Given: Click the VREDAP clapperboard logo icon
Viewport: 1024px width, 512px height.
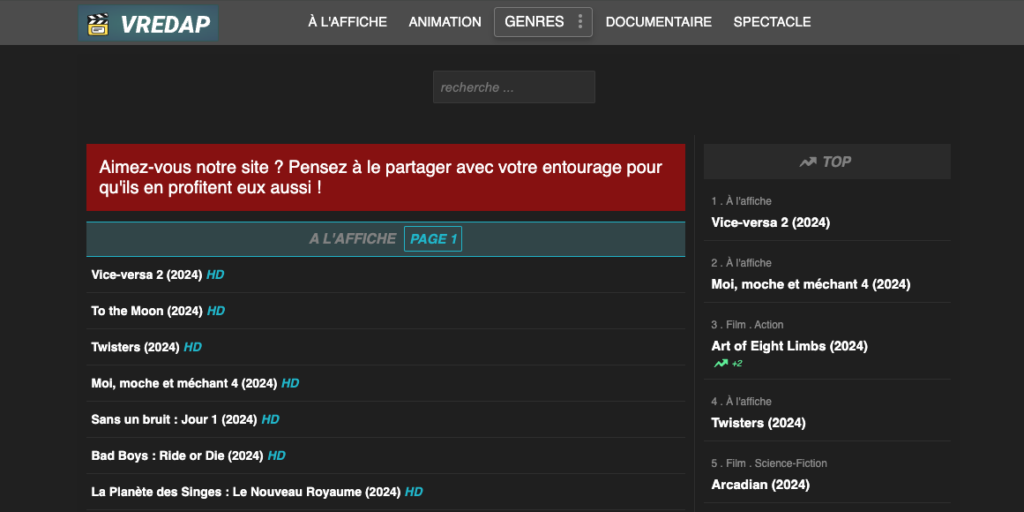Looking at the screenshot, I should pos(98,23).
